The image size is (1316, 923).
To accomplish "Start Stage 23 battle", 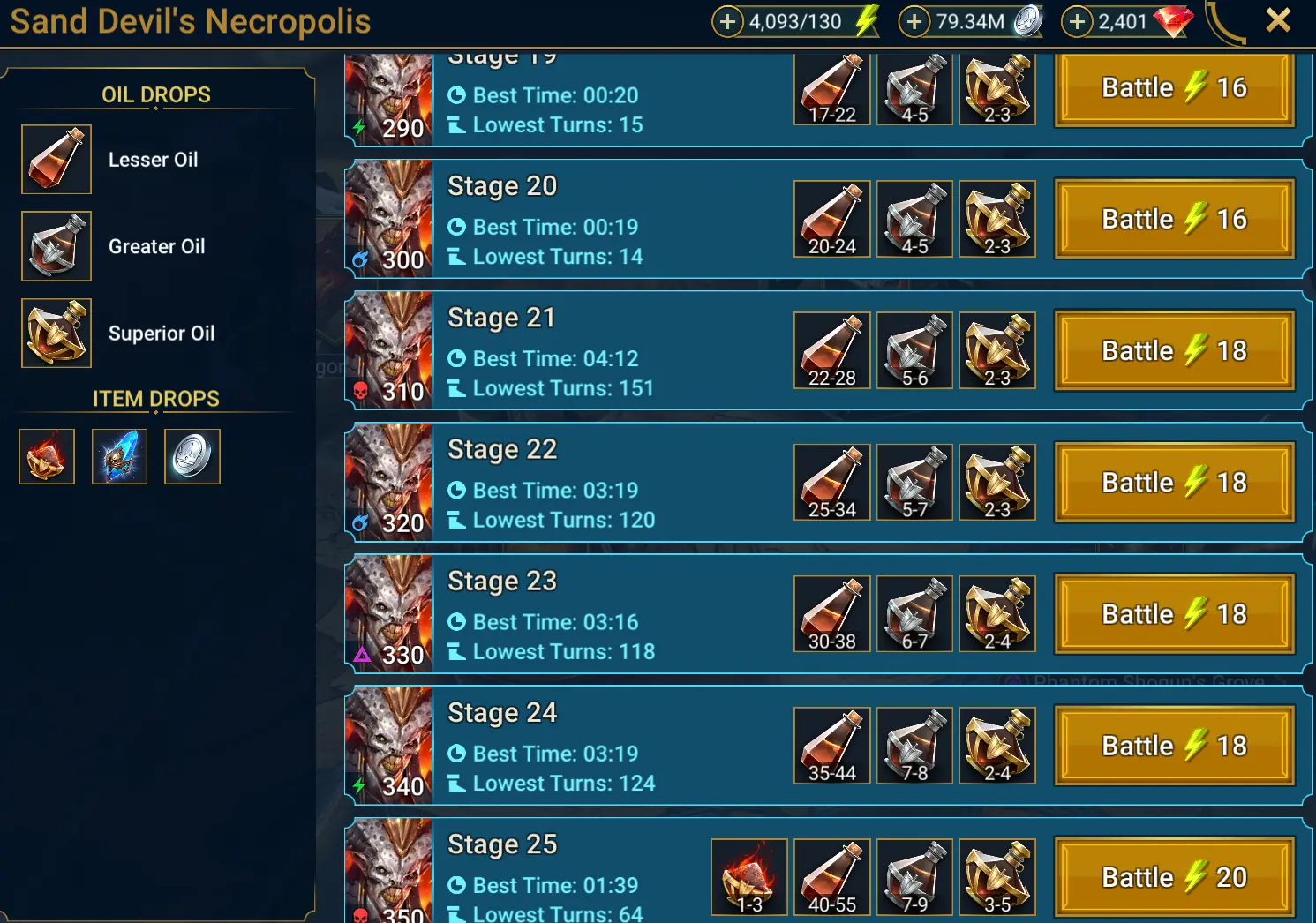I will (x=1175, y=614).
